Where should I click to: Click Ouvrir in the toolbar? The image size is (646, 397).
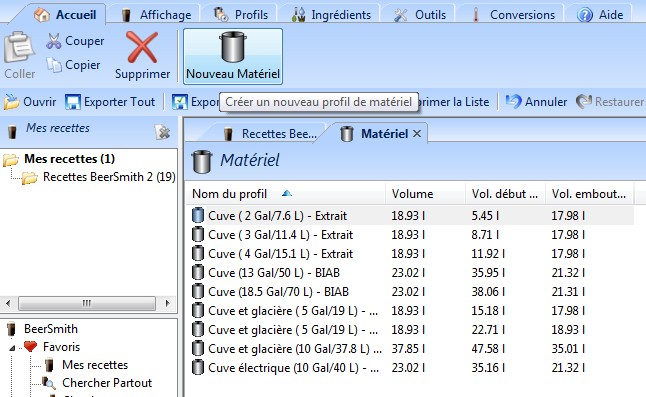pyautogui.click(x=30, y=102)
